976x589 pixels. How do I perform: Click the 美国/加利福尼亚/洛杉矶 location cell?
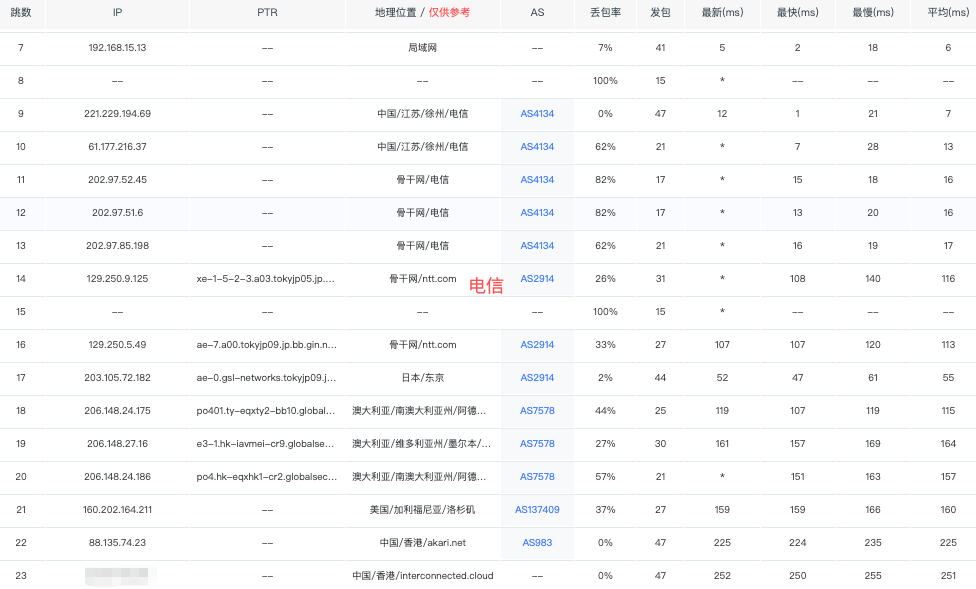pos(423,510)
